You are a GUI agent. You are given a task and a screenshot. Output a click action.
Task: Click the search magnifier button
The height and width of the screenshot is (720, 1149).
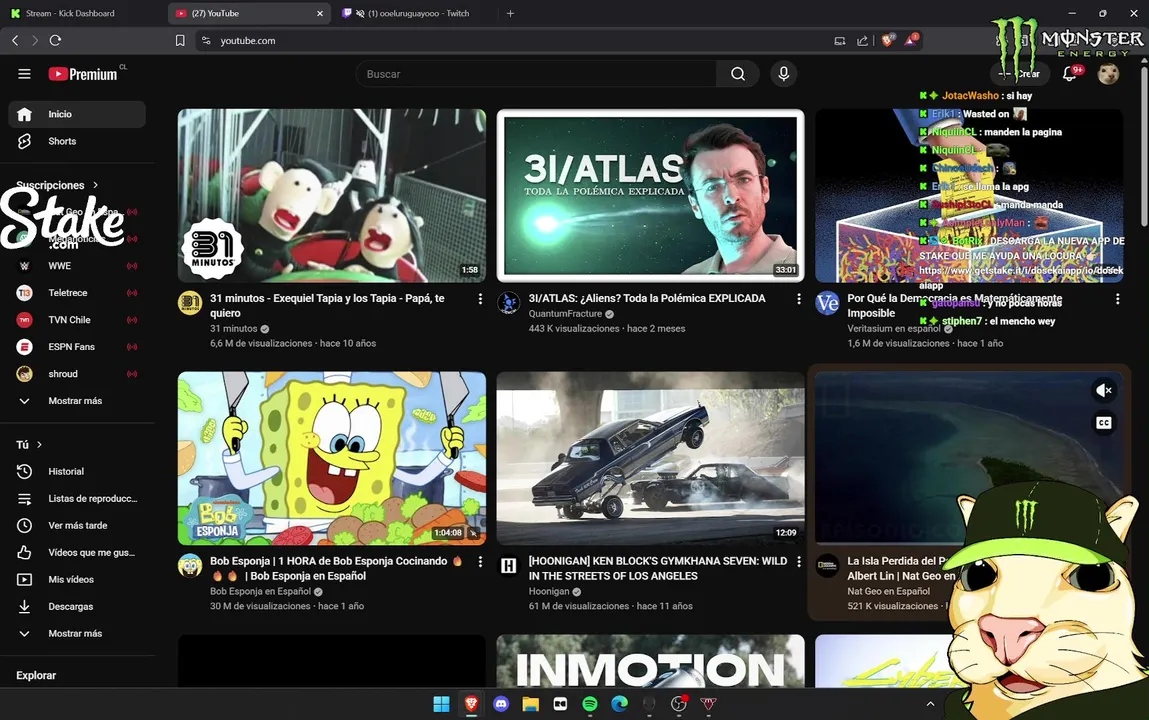[738, 74]
